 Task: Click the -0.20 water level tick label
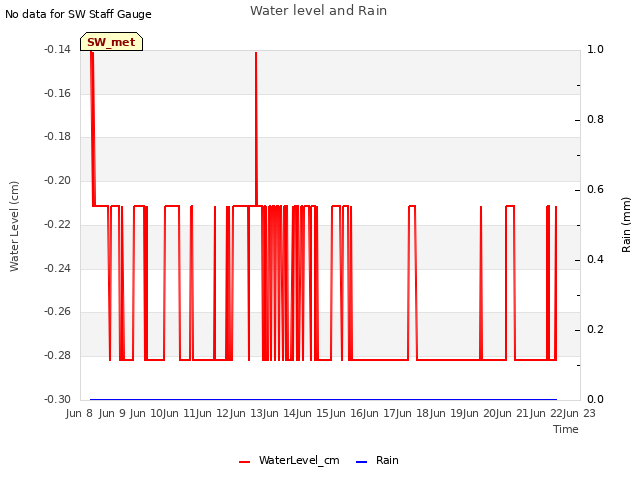(x=57, y=180)
